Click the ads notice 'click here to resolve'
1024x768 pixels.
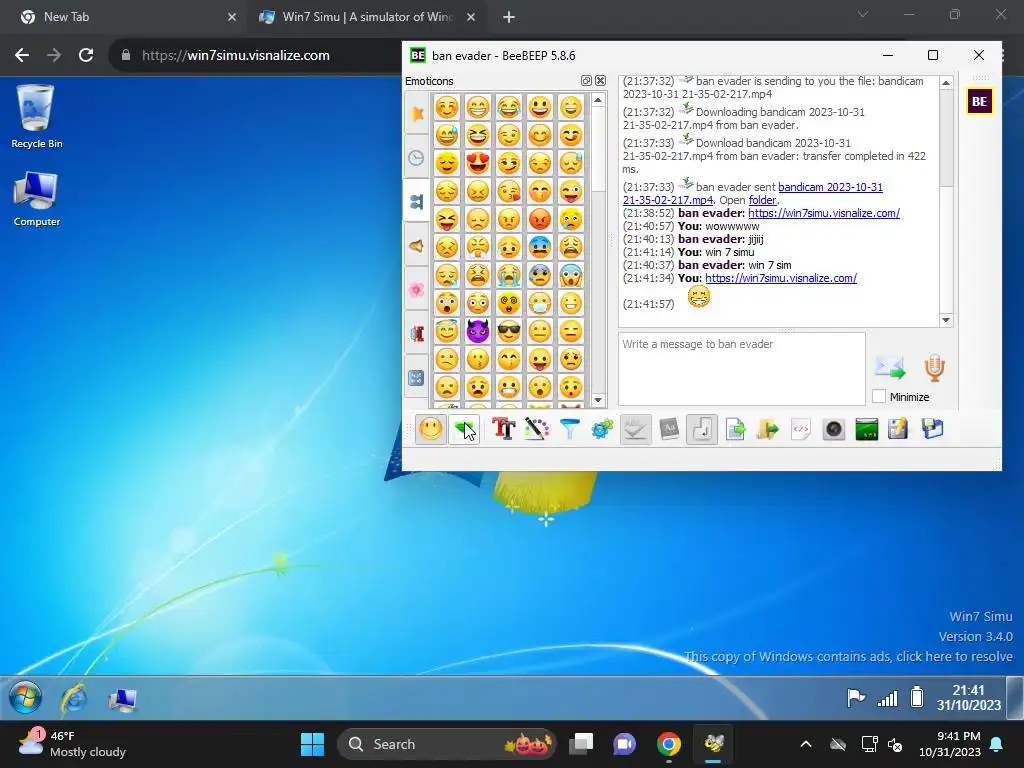pyautogui.click(x=953, y=656)
